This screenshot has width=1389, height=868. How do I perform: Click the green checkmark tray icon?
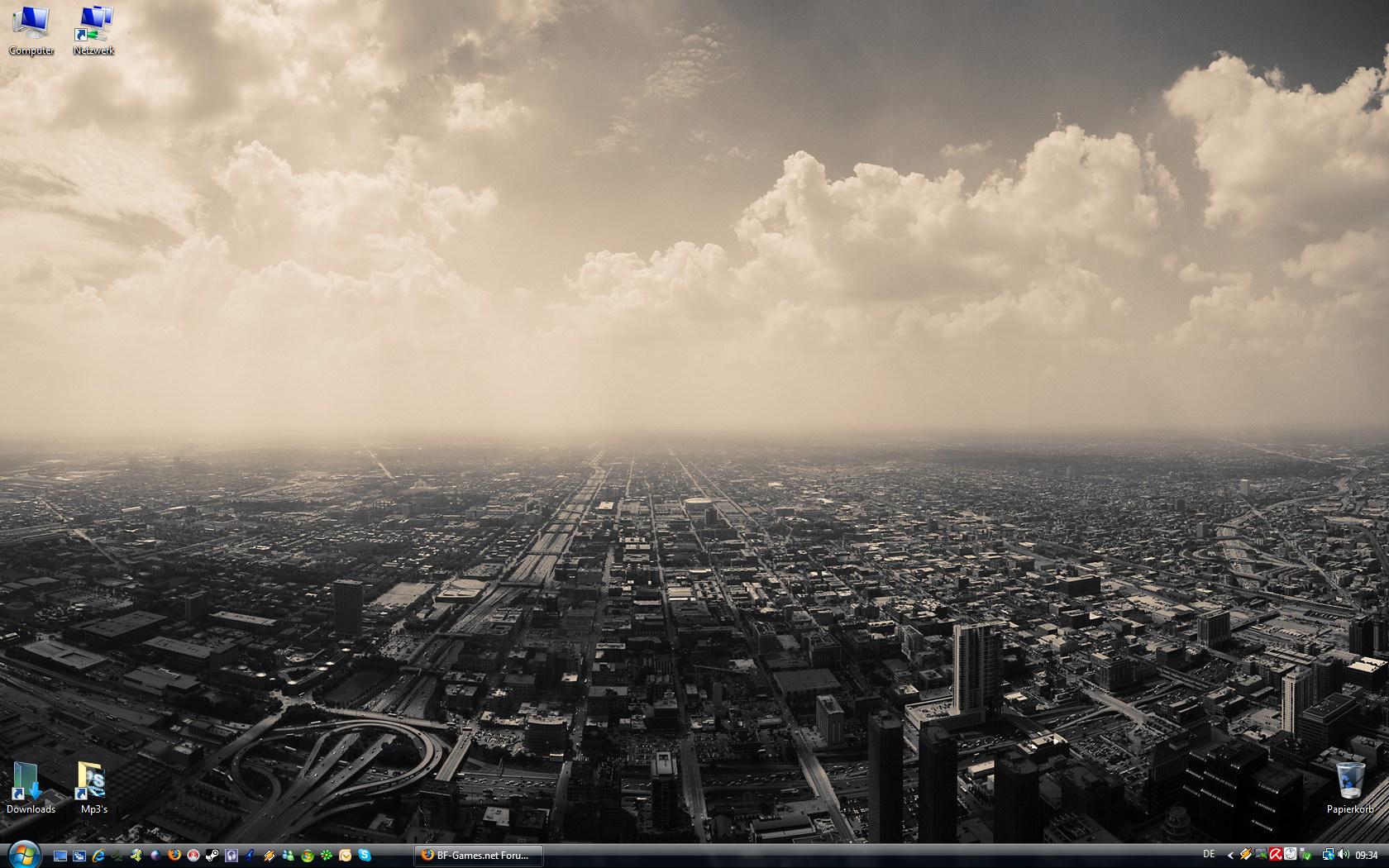1305,855
